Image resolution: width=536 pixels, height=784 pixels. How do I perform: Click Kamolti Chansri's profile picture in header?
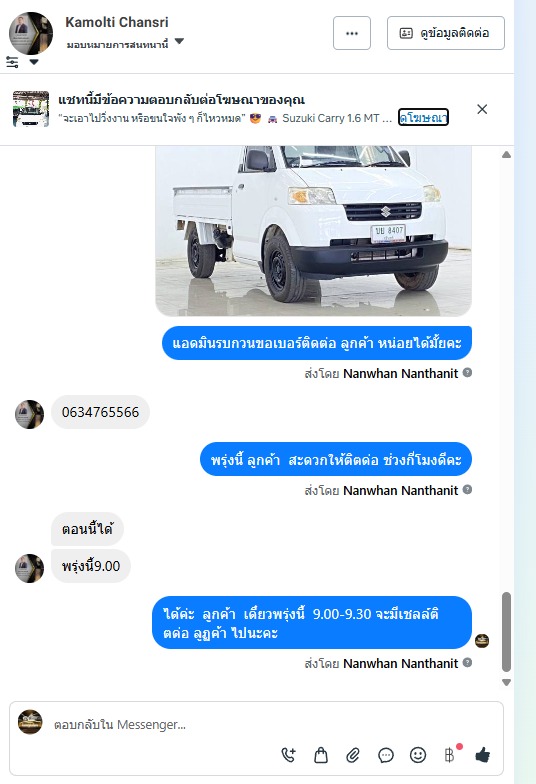[x=31, y=33]
